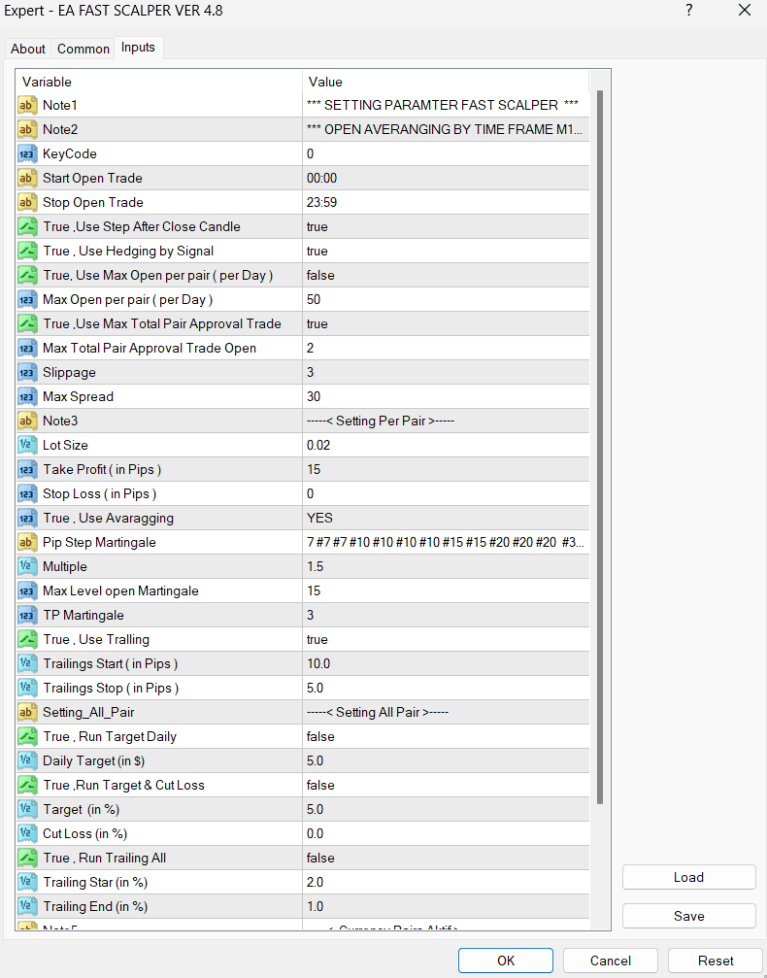
Task: Click the boolean icon beside Use Hedging by Signal
Action: coord(28,251)
